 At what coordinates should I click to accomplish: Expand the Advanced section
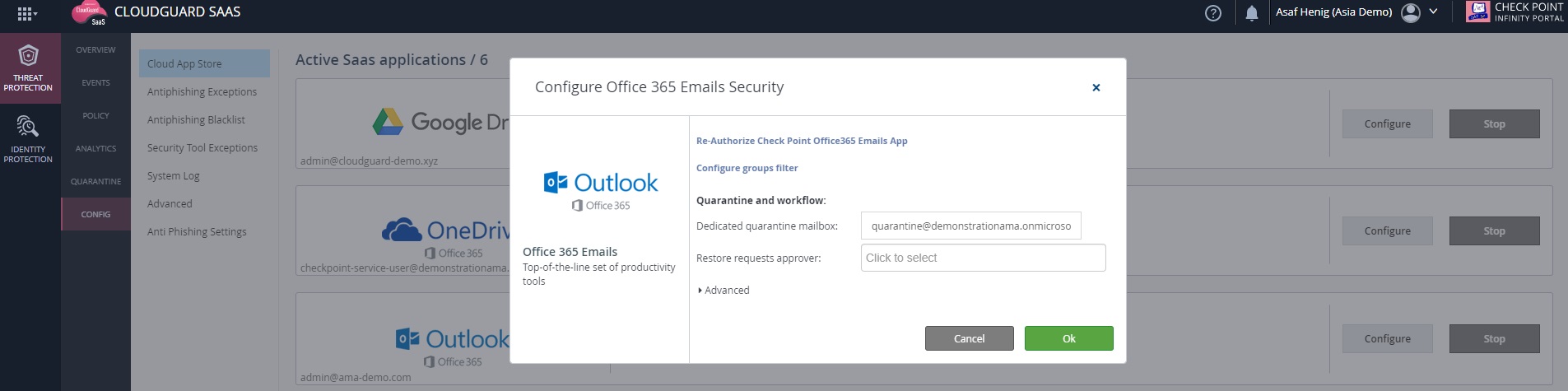click(724, 291)
